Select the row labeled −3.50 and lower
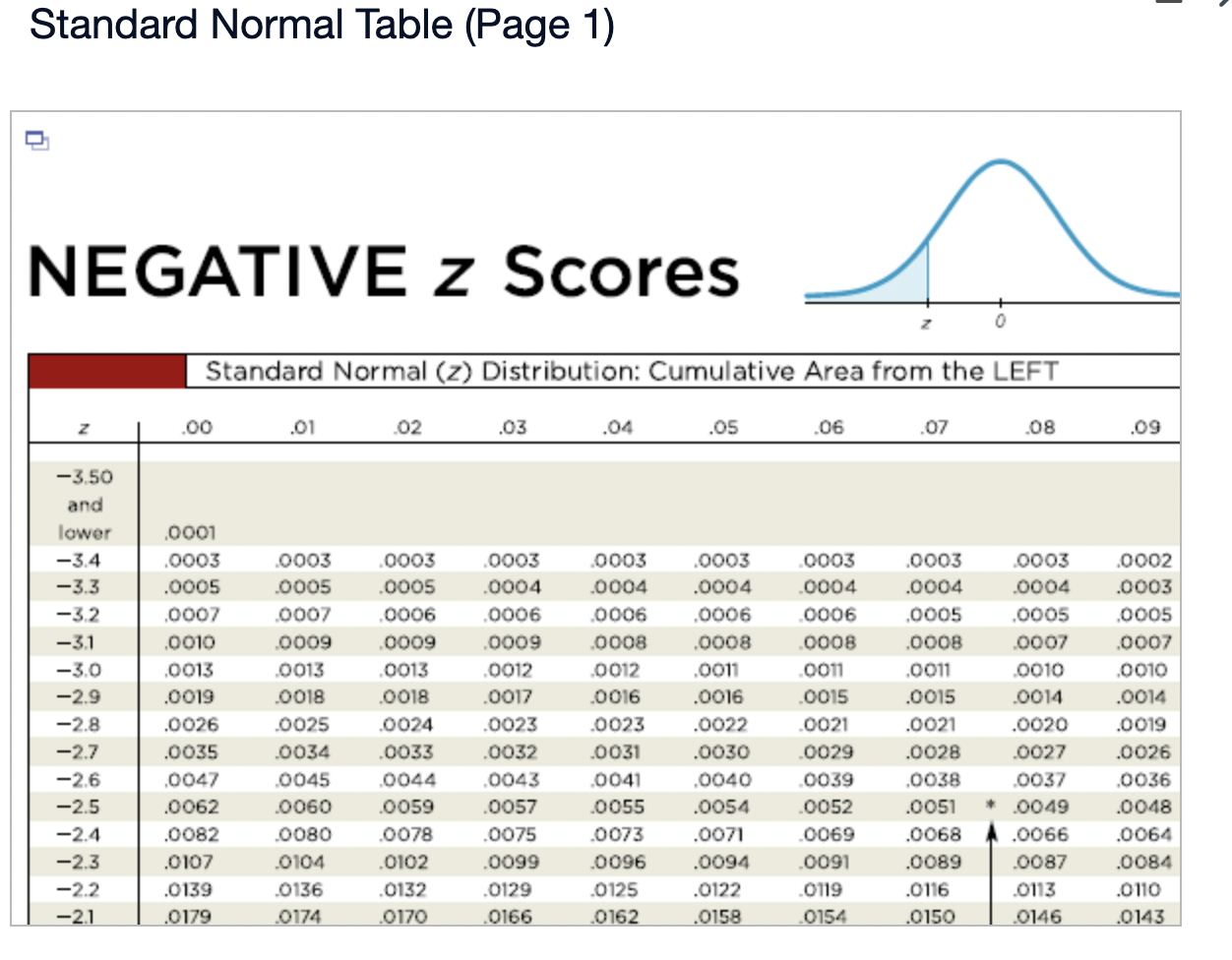This screenshot has height=960, width=1232. pyautogui.click(x=86, y=505)
